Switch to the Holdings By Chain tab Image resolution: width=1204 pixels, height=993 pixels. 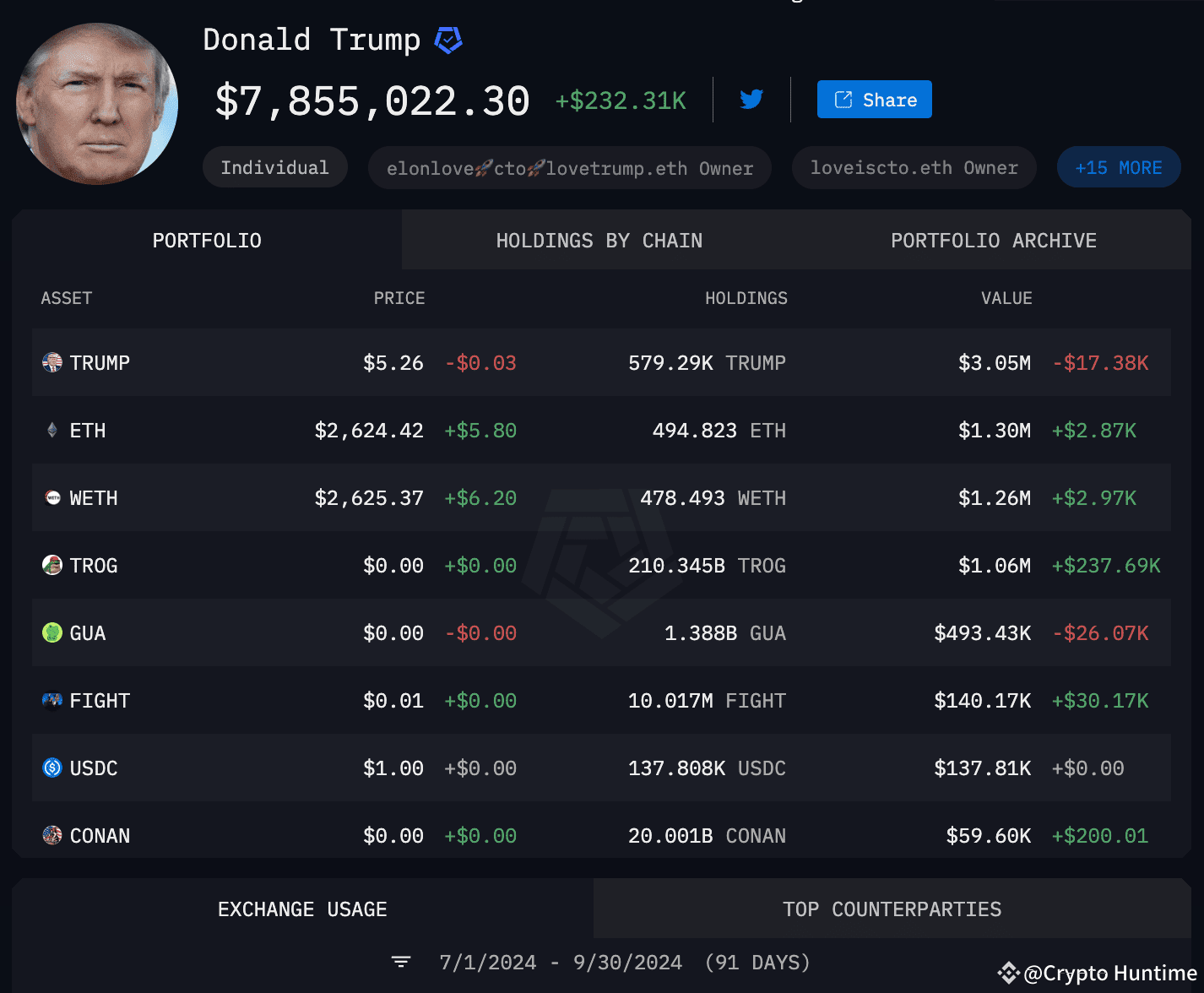599,241
